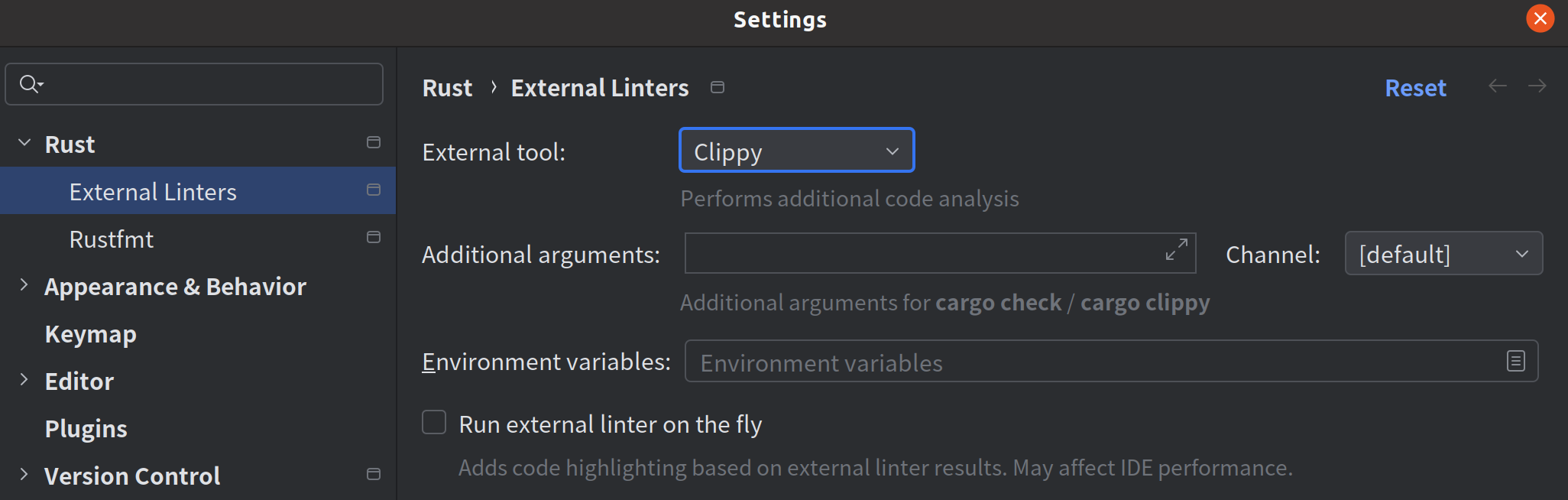Enable Run external linter on the fly

pos(434,422)
